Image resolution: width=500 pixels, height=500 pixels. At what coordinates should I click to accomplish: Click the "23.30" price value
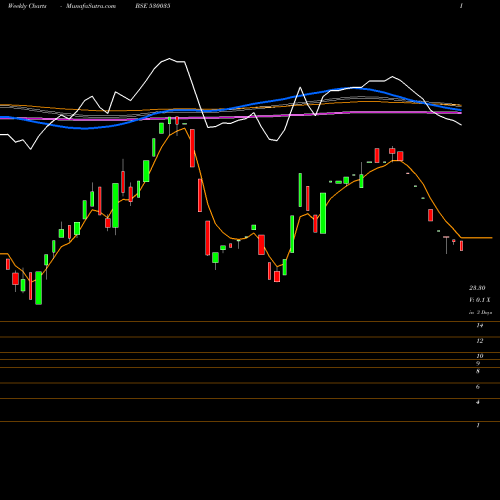point(477,288)
